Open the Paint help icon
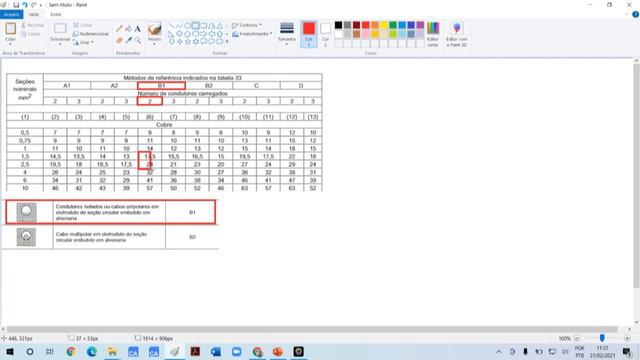This screenshot has width=640, height=360. point(635,14)
